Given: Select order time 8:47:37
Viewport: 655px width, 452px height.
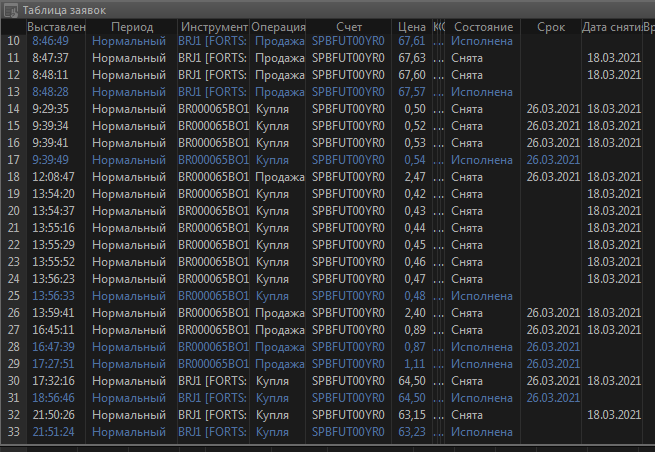Looking at the screenshot, I should [x=51, y=58].
